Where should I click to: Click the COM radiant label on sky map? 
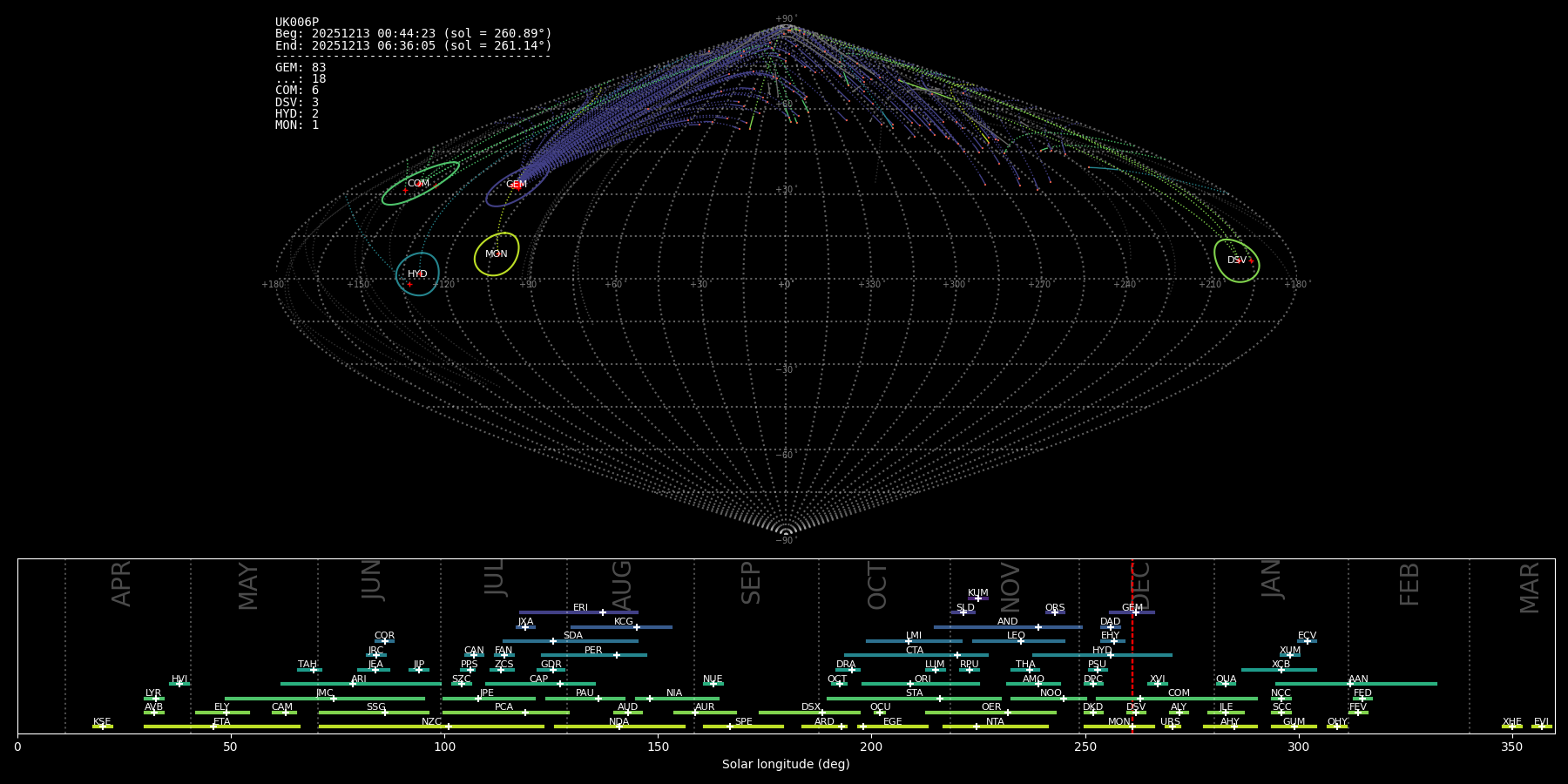pyautogui.click(x=418, y=184)
